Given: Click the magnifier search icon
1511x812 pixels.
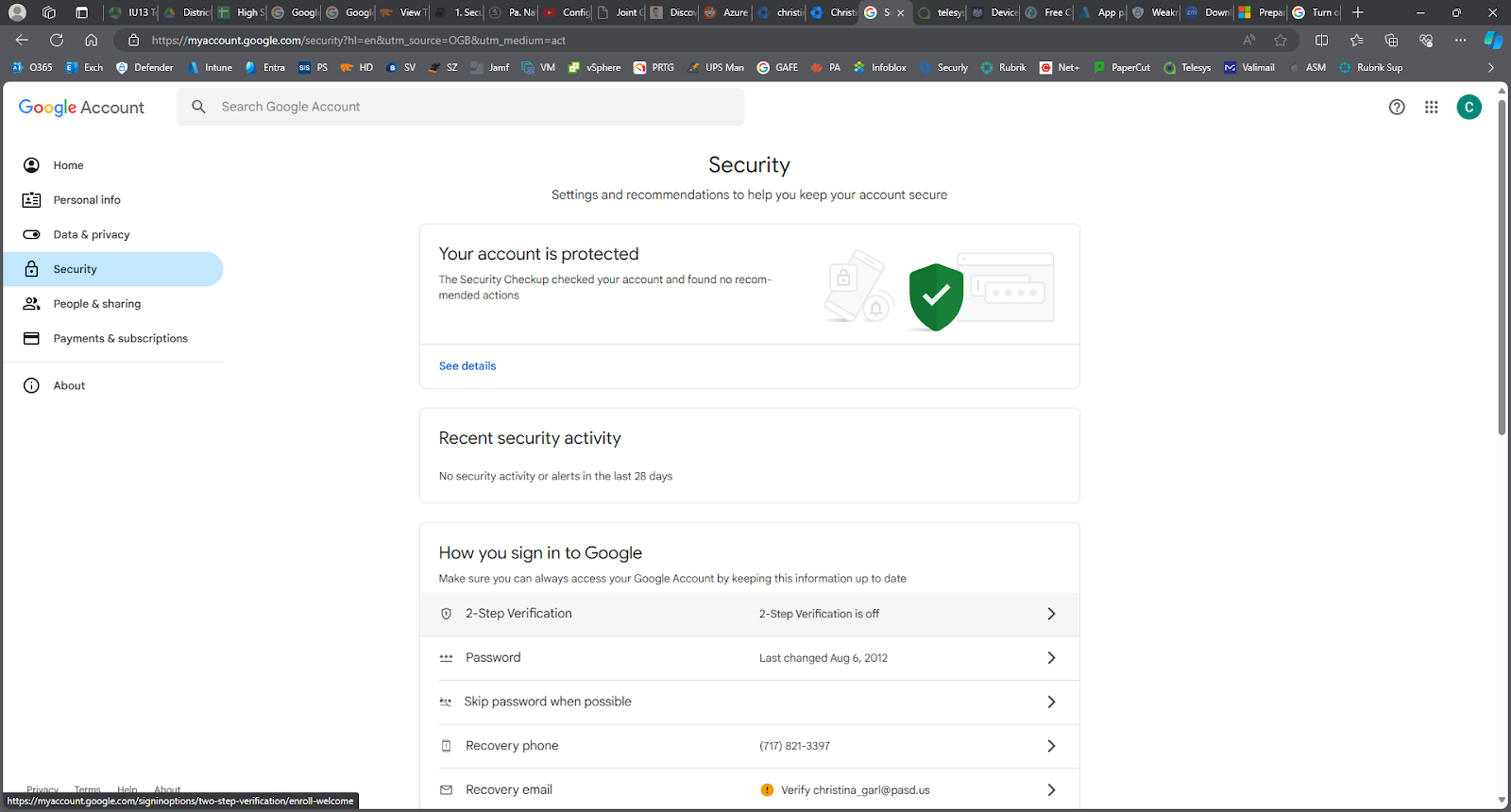Looking at the screenshot, I should click(x=198, y=107).
